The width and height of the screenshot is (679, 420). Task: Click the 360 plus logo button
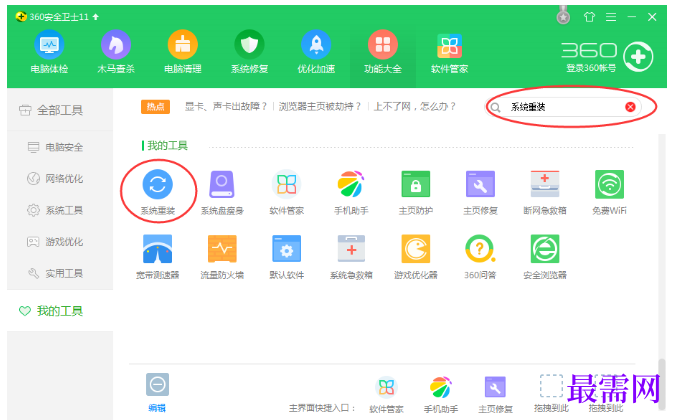click(x=638, y=57)
